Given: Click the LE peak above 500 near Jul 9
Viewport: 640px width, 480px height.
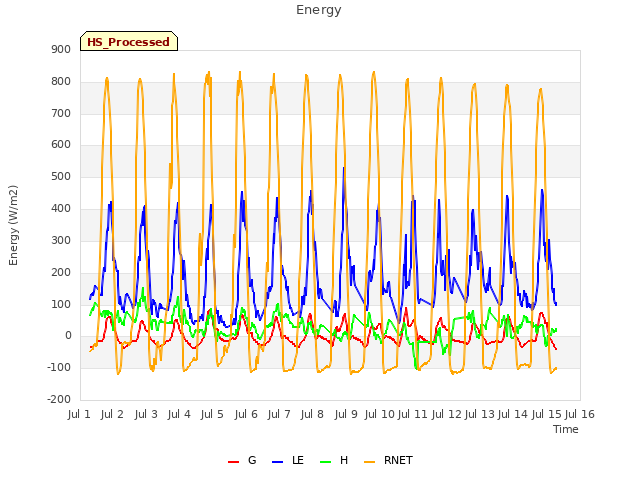Looking at the screenshot, I should pyautogui.click(x=343, y=168).
